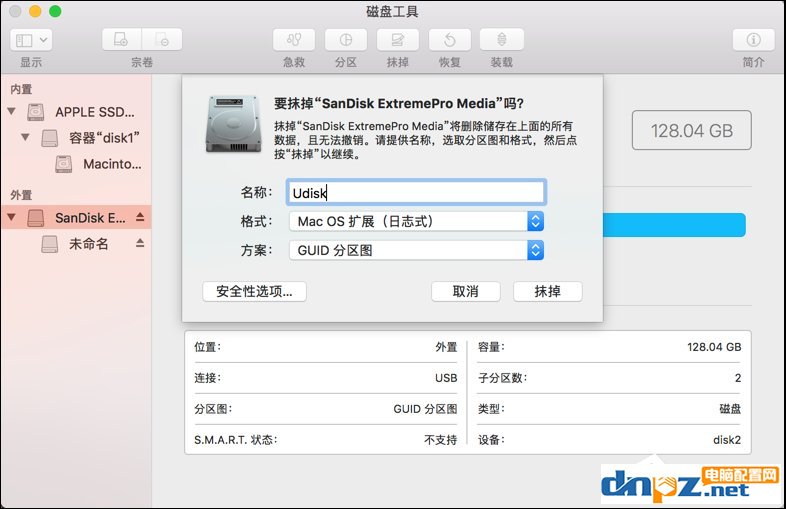
Task: Click the Partition 分区 toolbar icon
Action: tap(346, 39)
